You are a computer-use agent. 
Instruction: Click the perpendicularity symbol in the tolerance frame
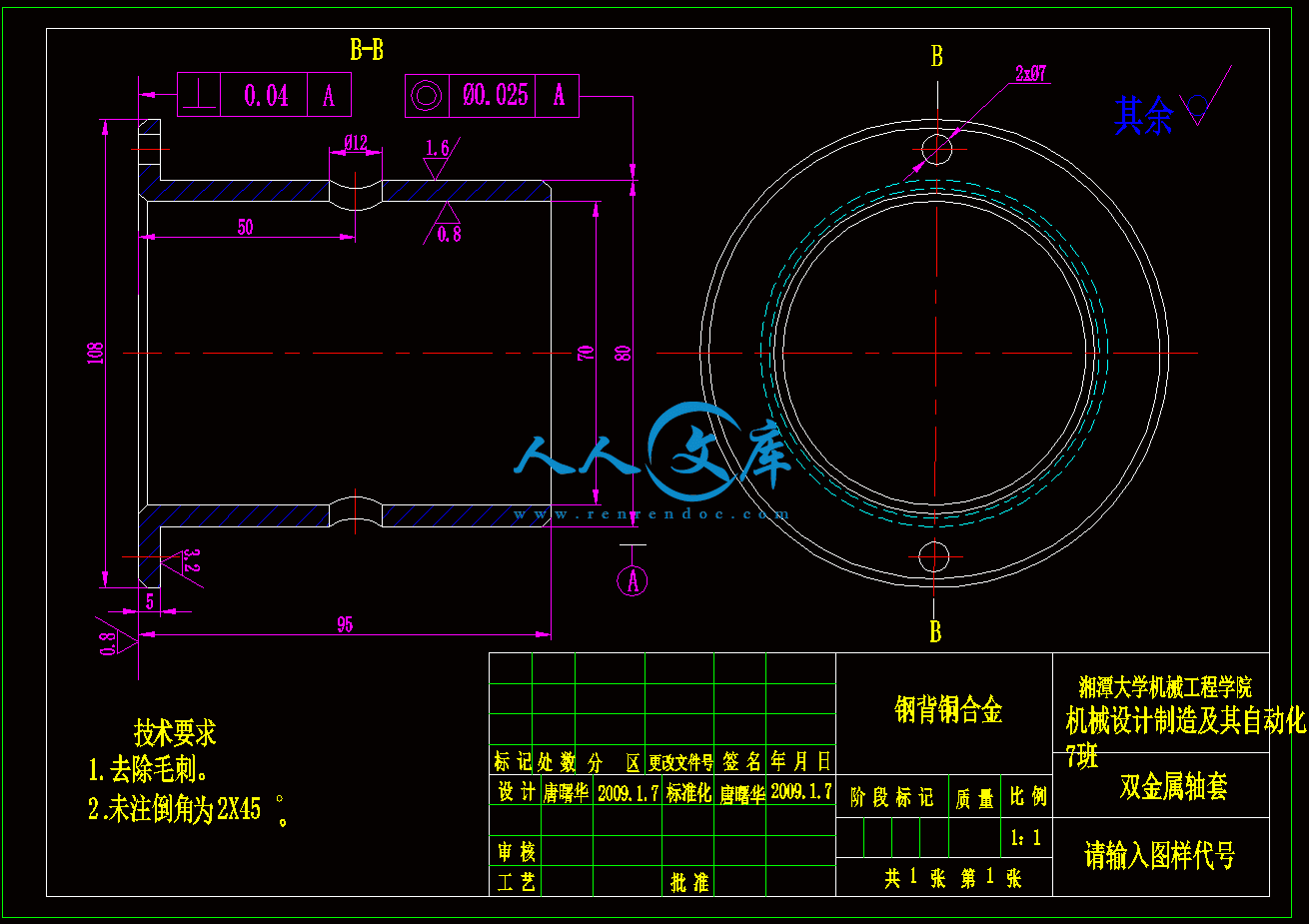[x=200, y=94]
